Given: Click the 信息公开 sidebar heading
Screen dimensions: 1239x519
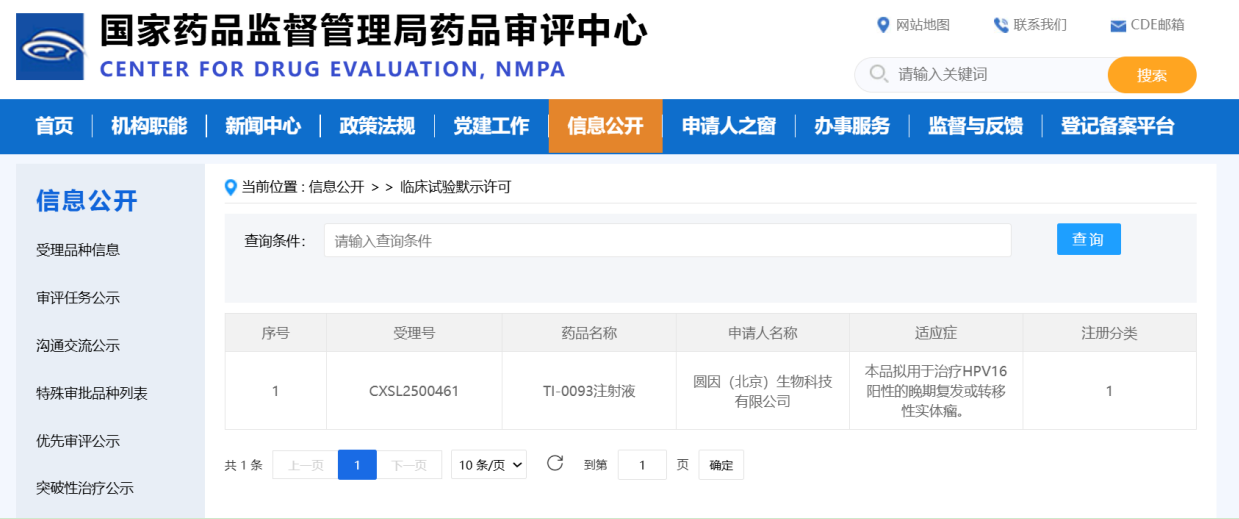Looking at the screenshot, I should point(87,201).
